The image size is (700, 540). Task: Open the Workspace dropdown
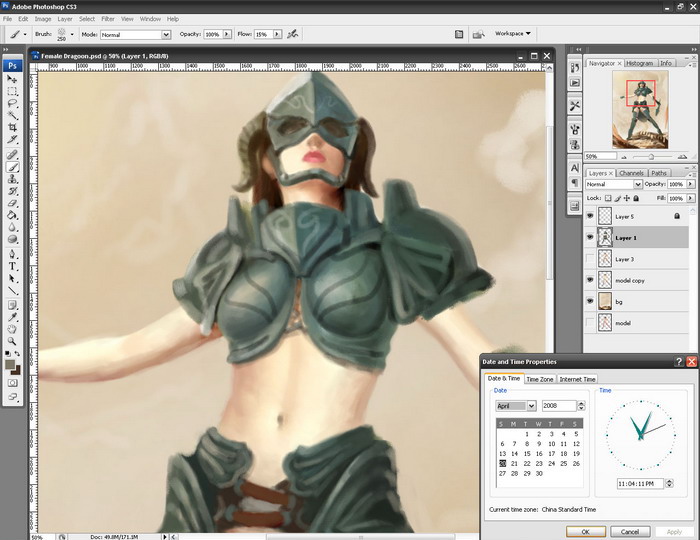(513, 33)
